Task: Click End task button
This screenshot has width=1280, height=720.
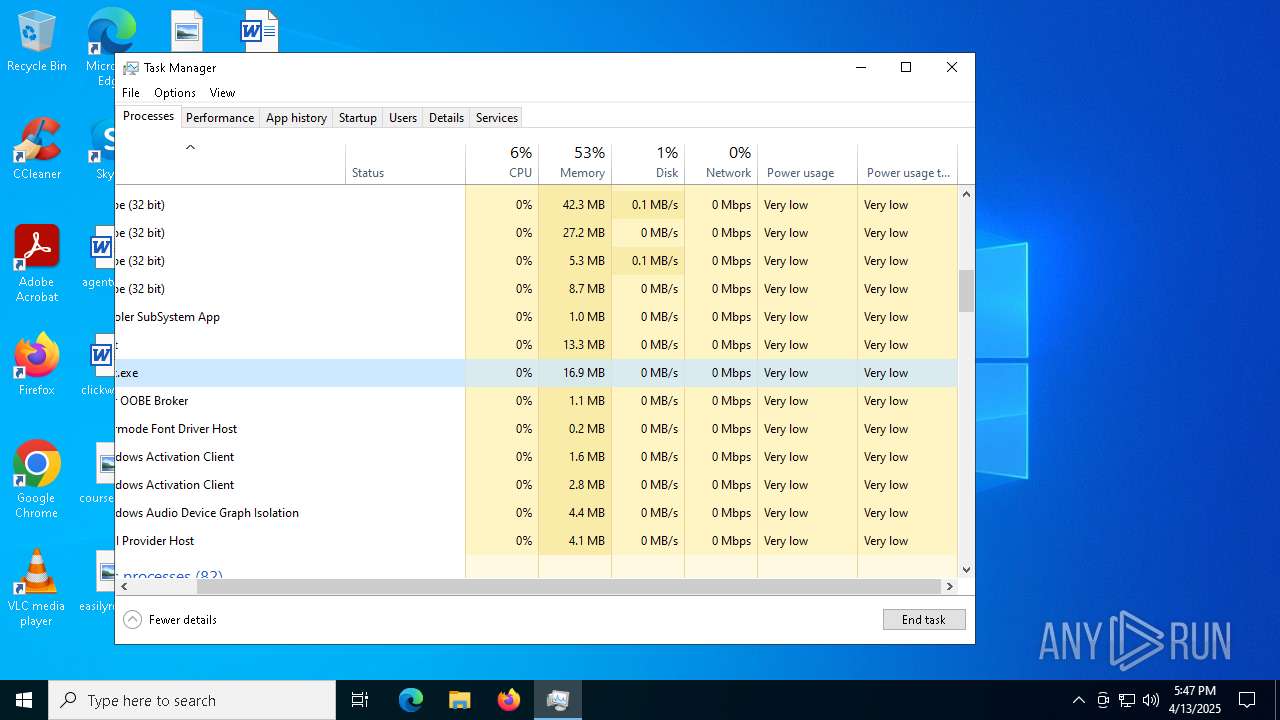Action: [924, 620]
